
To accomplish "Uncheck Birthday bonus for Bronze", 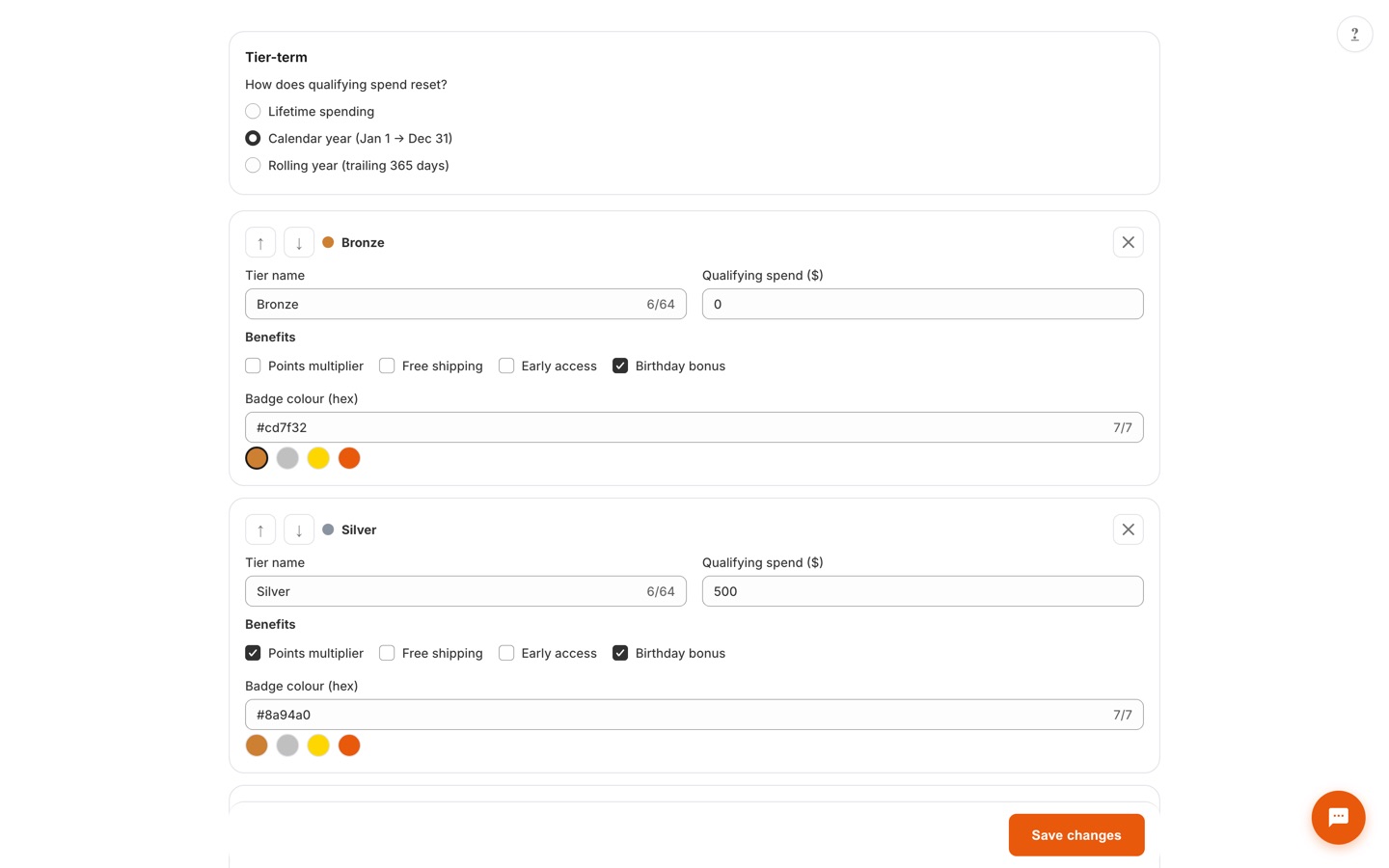I will [x=620, y=366].
